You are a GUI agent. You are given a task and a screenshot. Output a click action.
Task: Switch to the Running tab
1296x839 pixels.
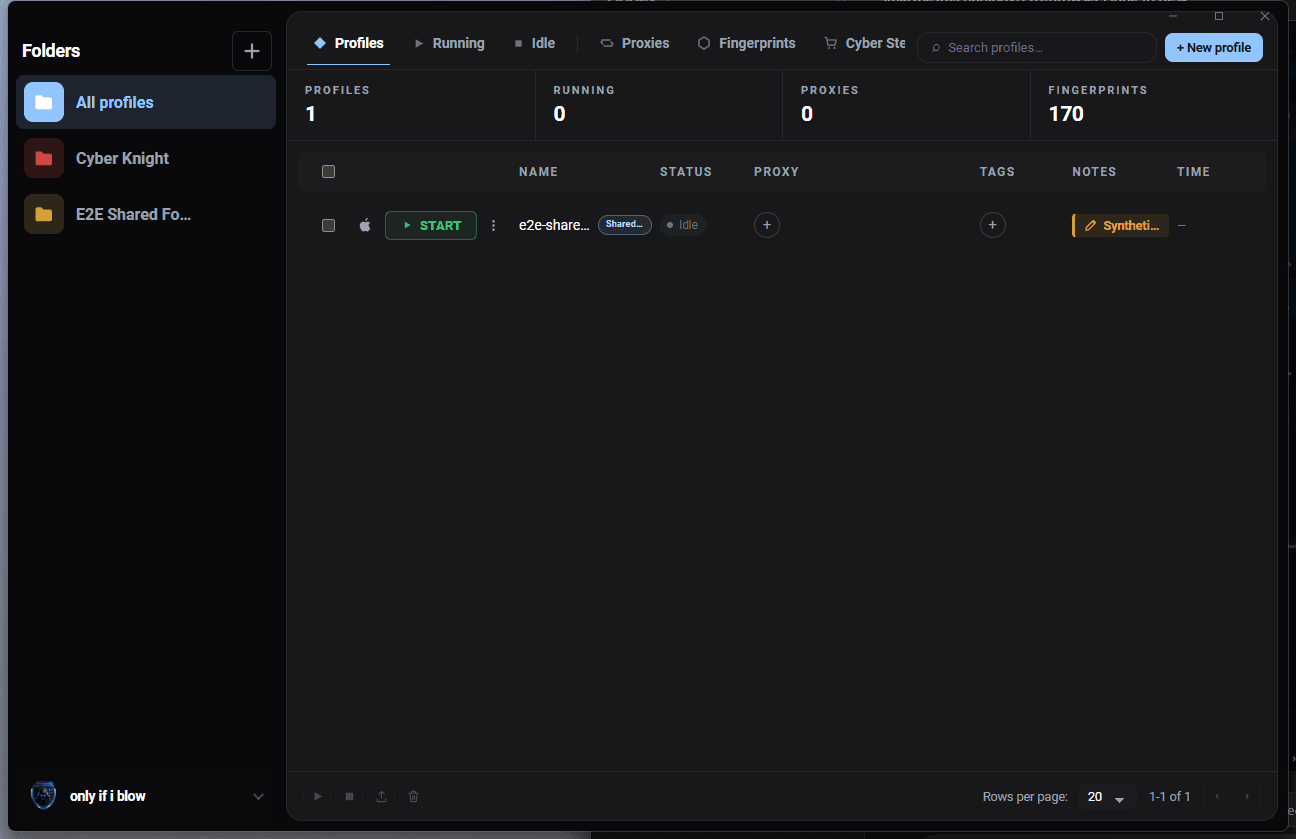coord(449,43)
